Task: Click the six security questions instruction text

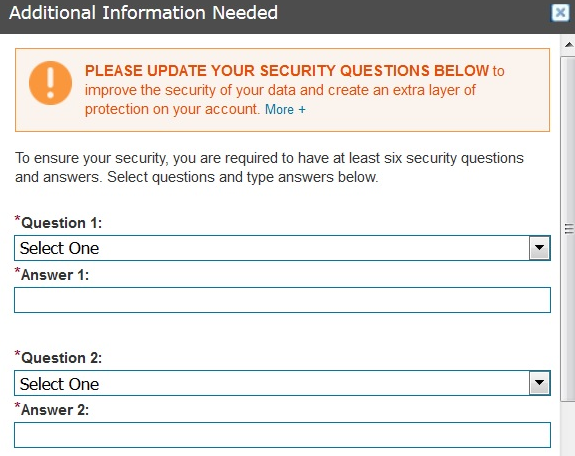Action: [x=269, y=167]
